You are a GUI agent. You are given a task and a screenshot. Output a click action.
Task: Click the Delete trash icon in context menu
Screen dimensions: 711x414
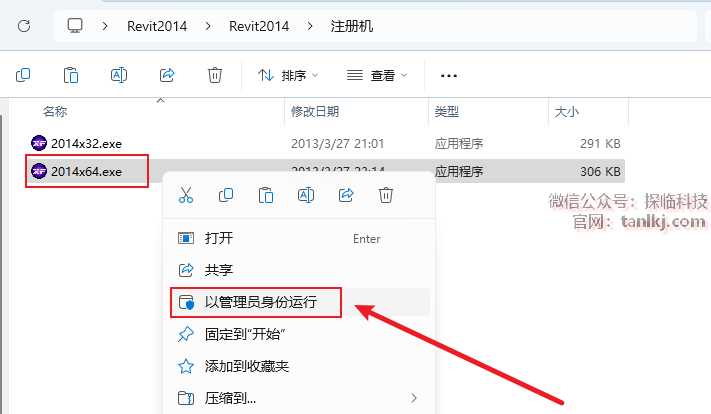coord(386,195)
